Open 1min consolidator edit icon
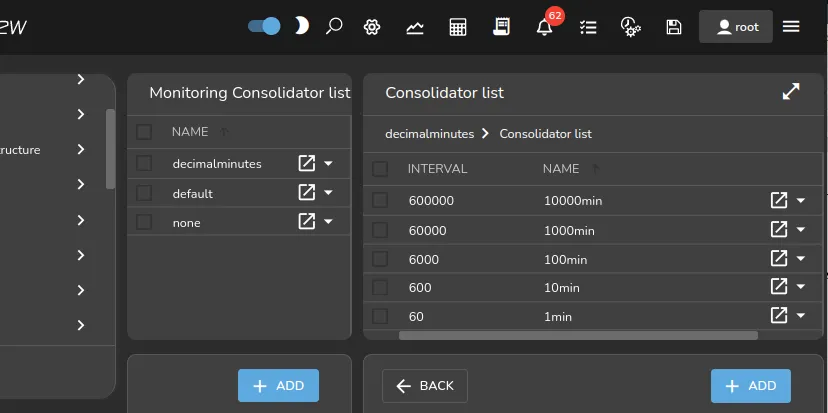 pos(778,315)
